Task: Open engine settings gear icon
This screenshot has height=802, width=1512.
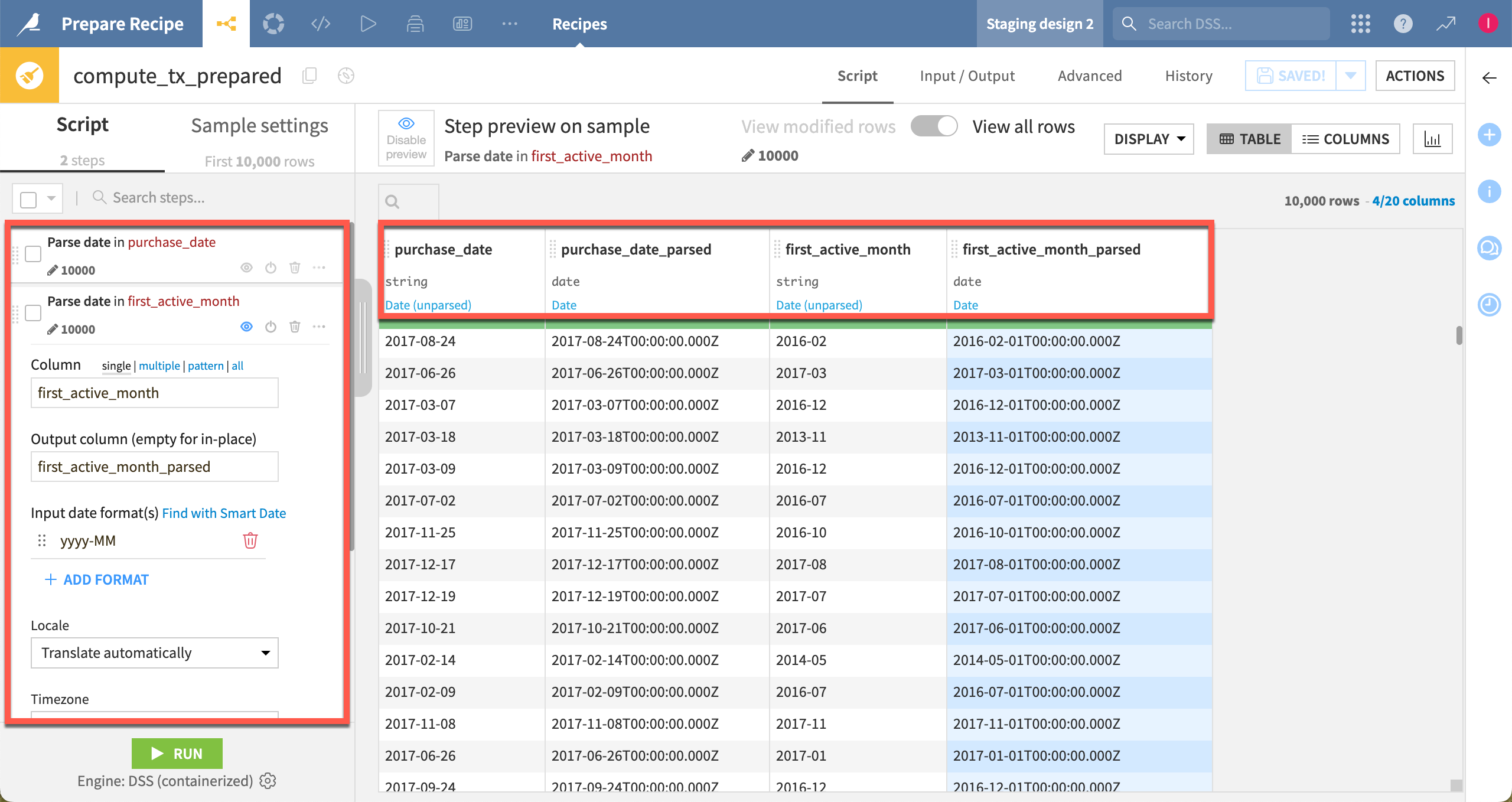Action: [268, 781]
